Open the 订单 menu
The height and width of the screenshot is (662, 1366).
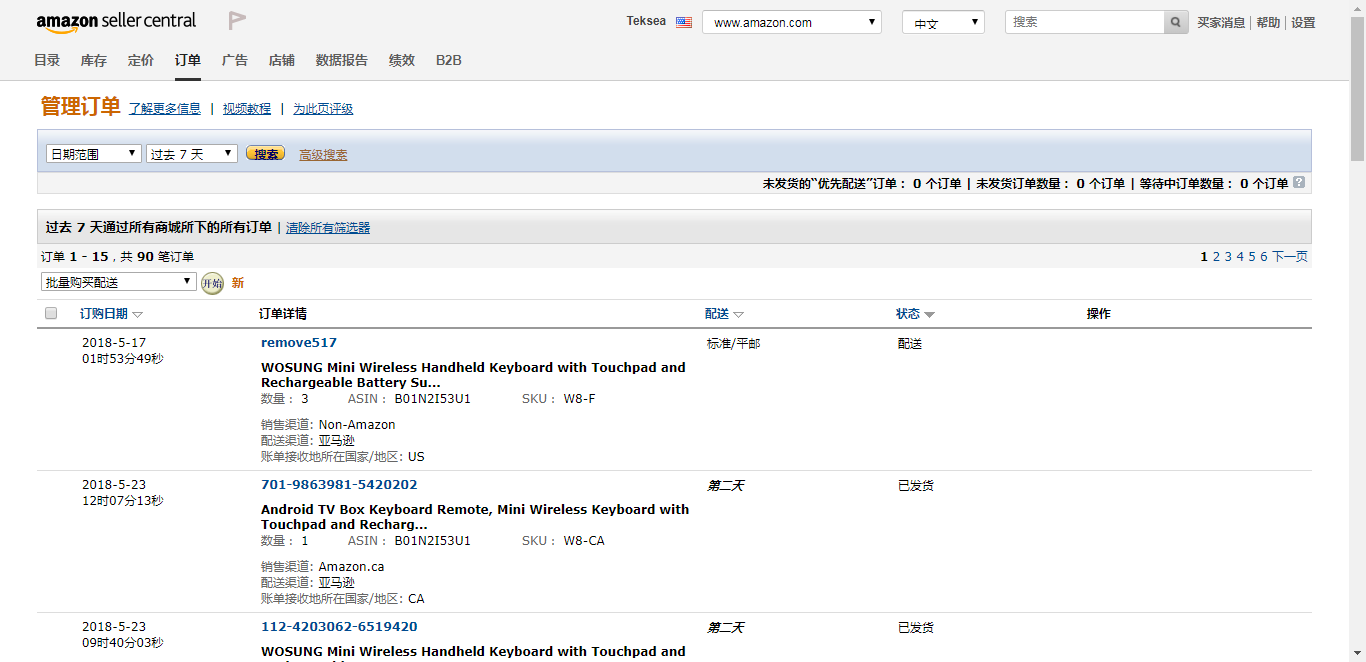tap(188, 61)
